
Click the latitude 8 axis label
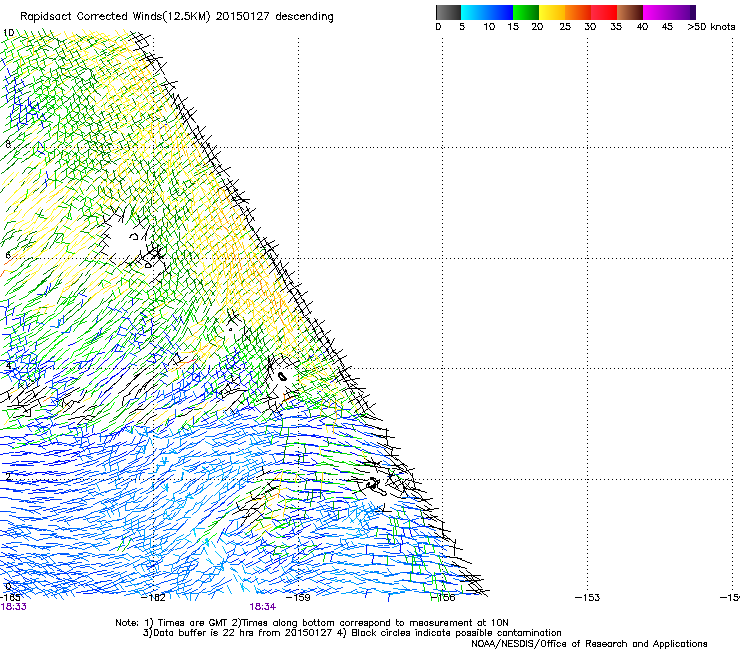click(8, 144)
